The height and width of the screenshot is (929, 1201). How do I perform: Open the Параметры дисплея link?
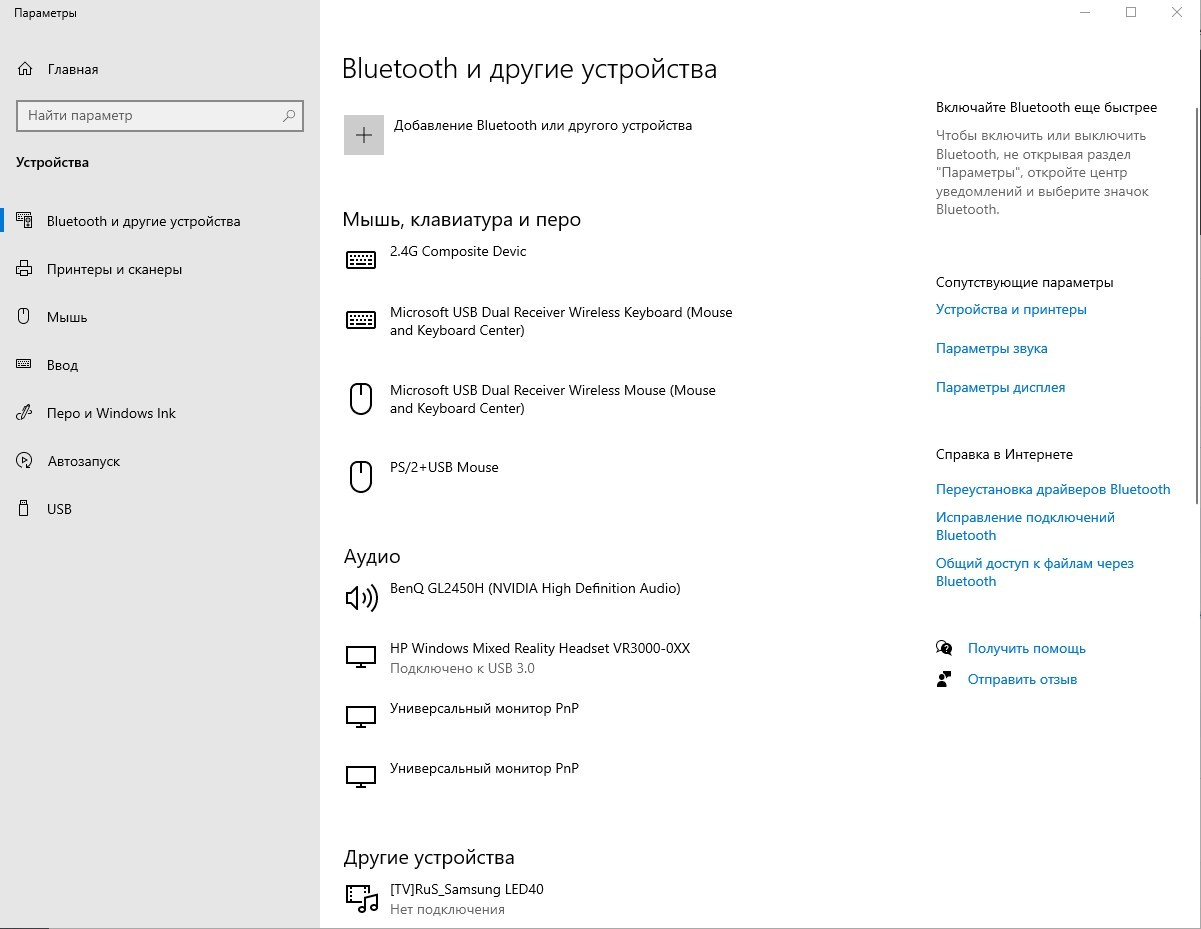(x=1001, y=388)
